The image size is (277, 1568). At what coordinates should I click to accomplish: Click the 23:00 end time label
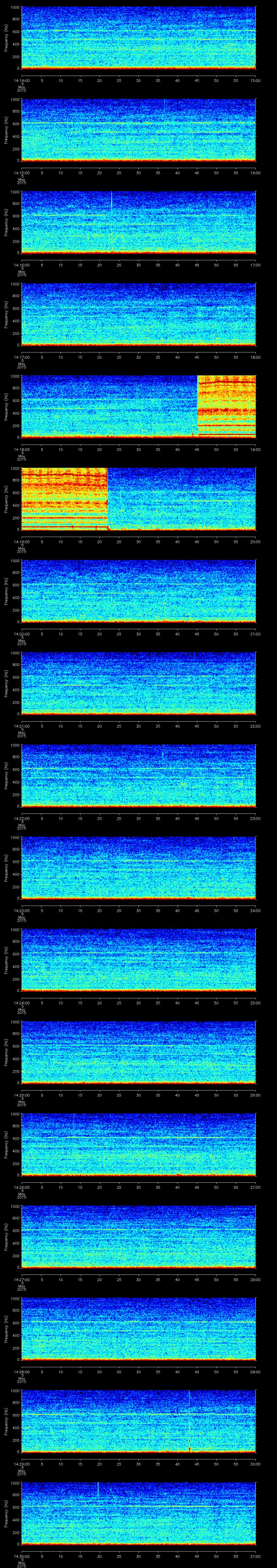click(x=256, y=818)
